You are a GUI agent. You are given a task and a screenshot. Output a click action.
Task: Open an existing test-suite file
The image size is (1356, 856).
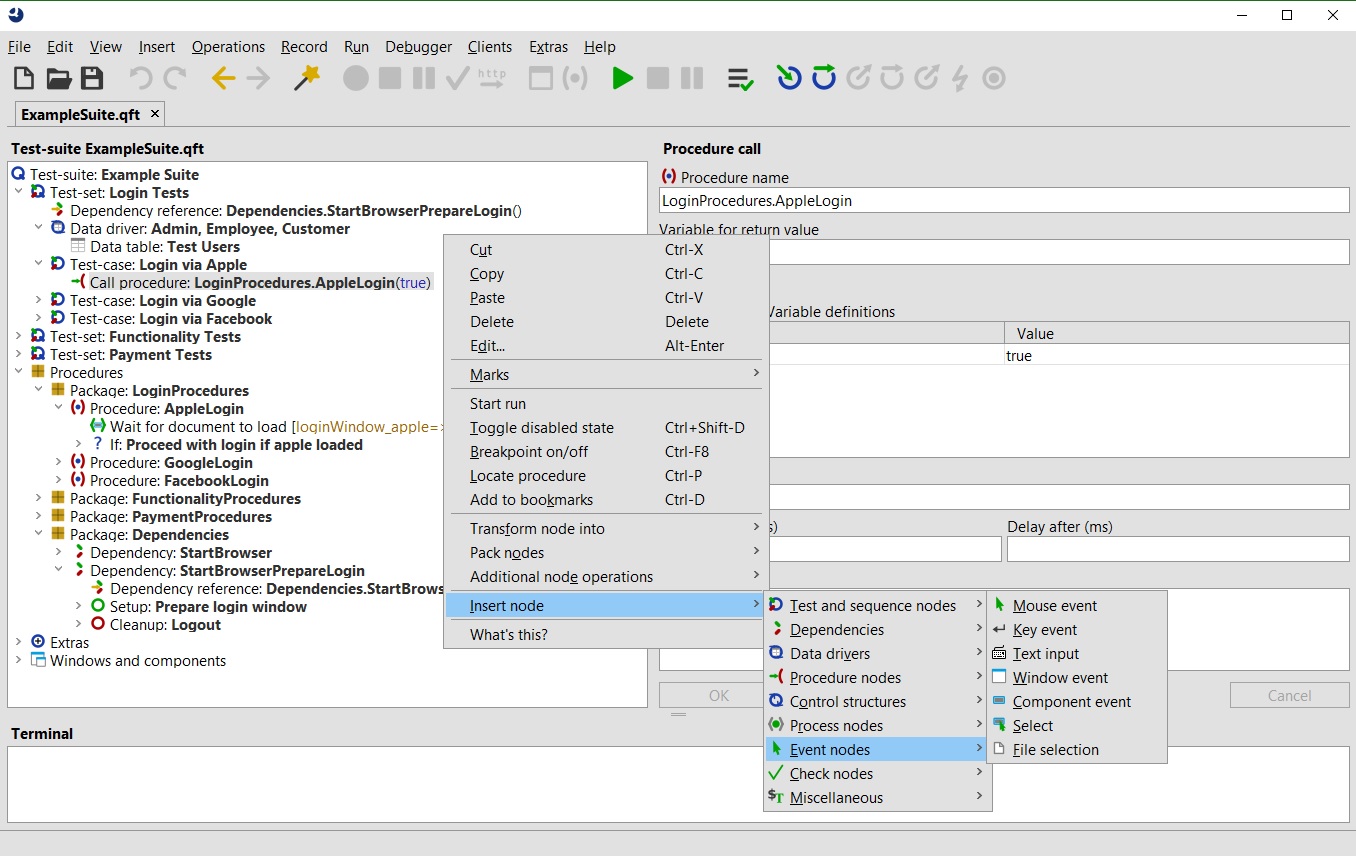57,77
